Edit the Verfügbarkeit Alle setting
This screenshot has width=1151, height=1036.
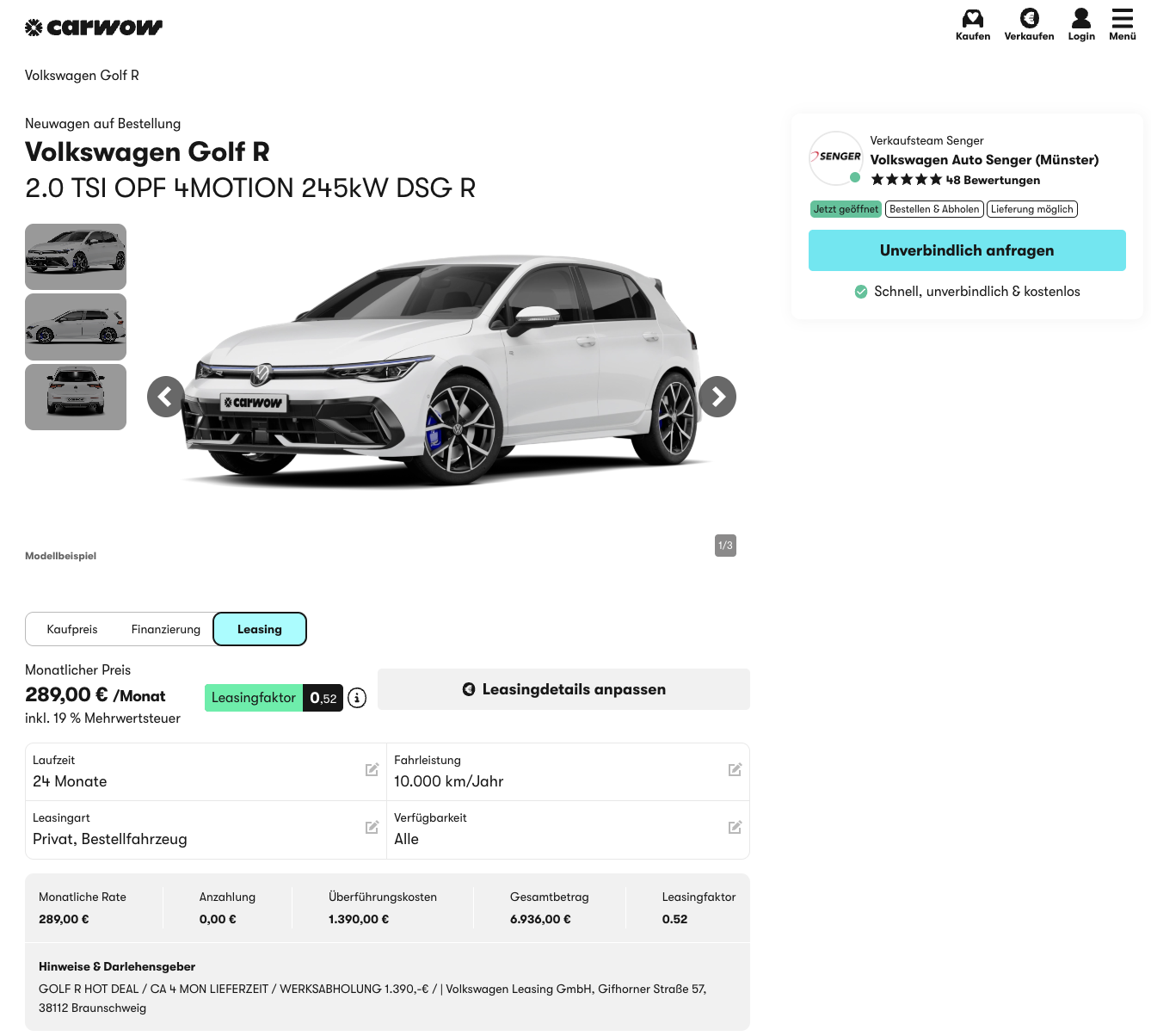point(735,828)
